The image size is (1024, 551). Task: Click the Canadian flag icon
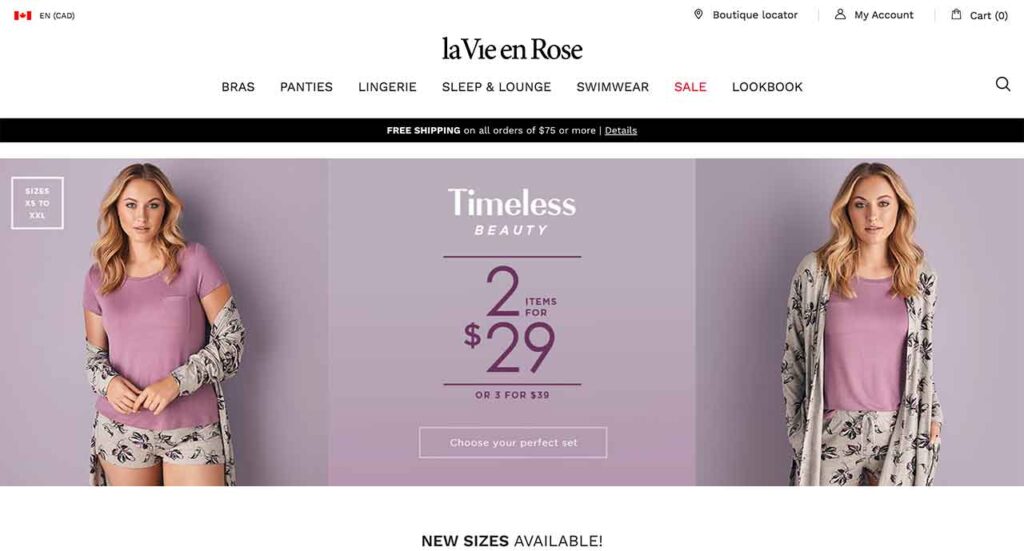coord(23,16)
